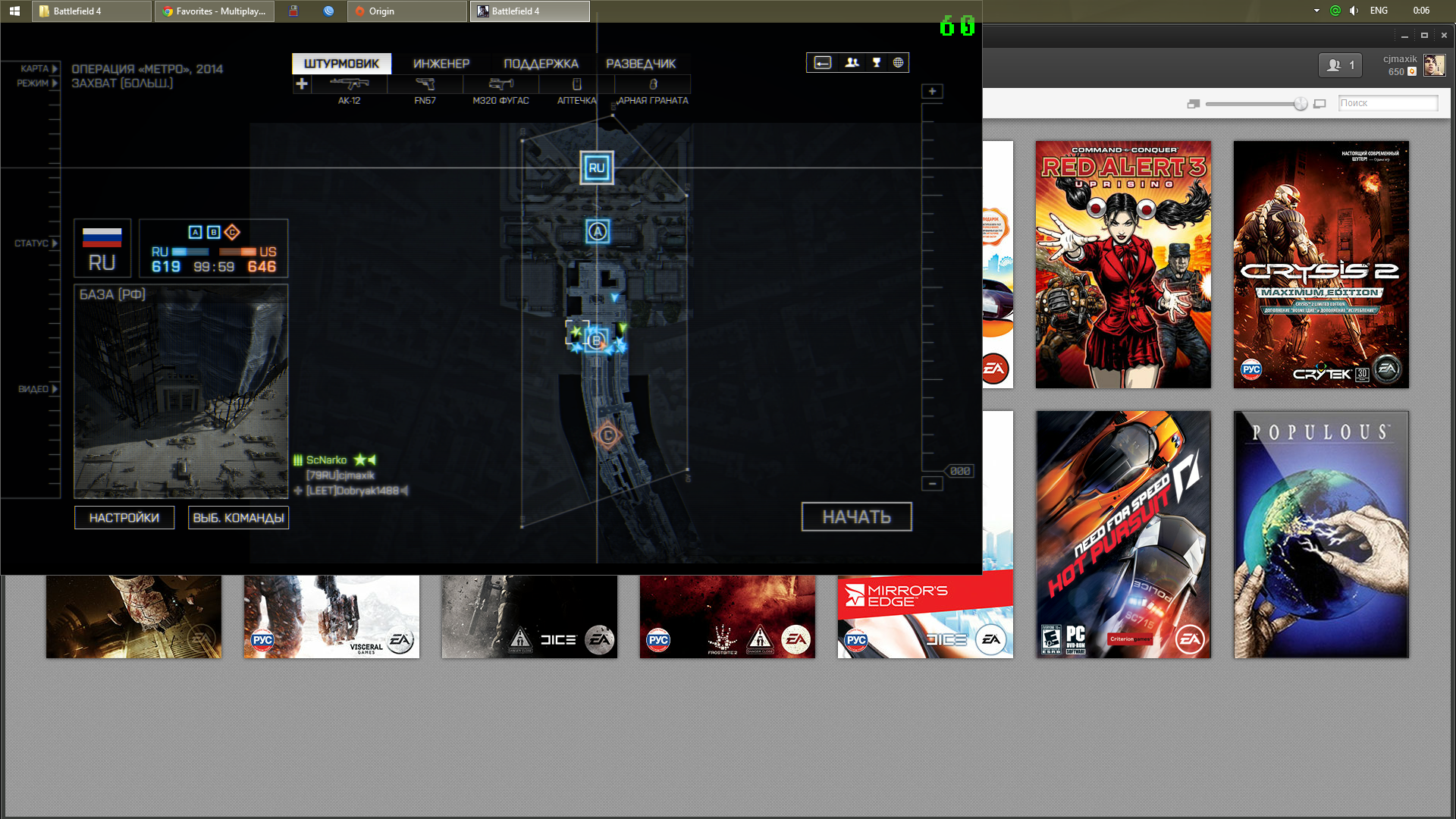Image resolution: width=1456 pixels, height=819 pixels.
Task: Zoom in the map with plus button
Action: (x=932, y=91)
